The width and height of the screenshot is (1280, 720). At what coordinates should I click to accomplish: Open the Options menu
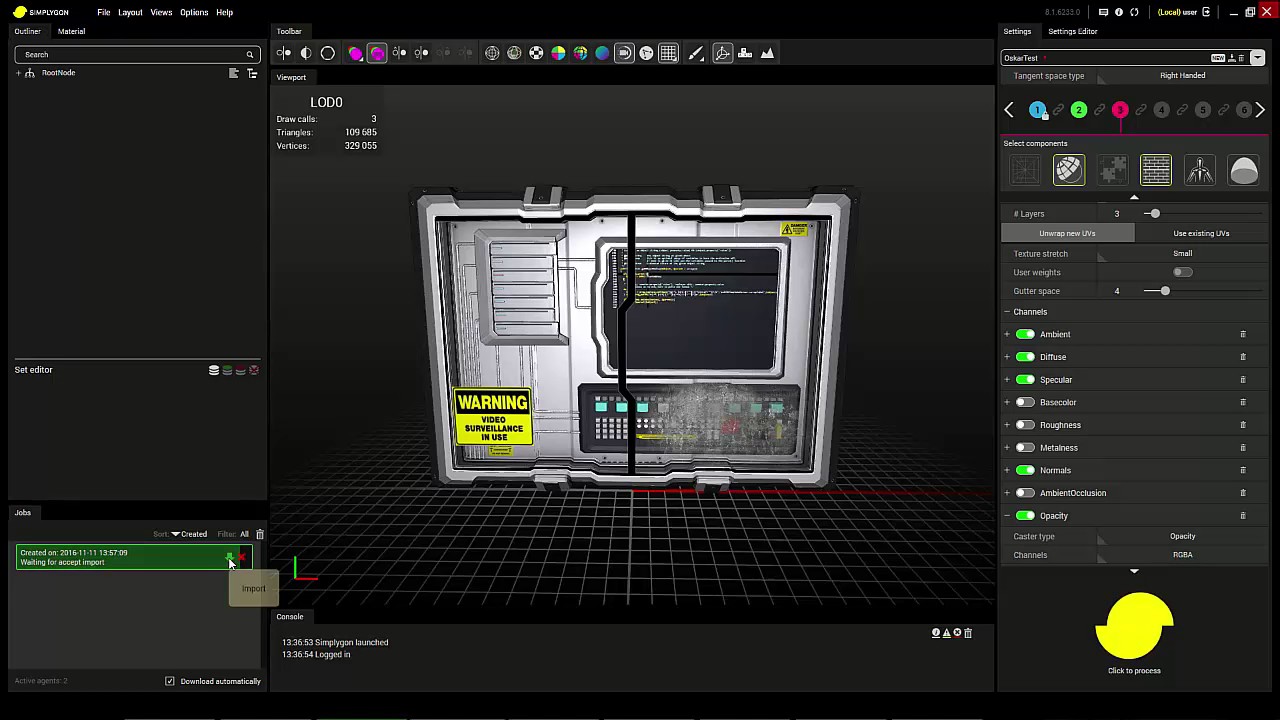tap(194, 13)
